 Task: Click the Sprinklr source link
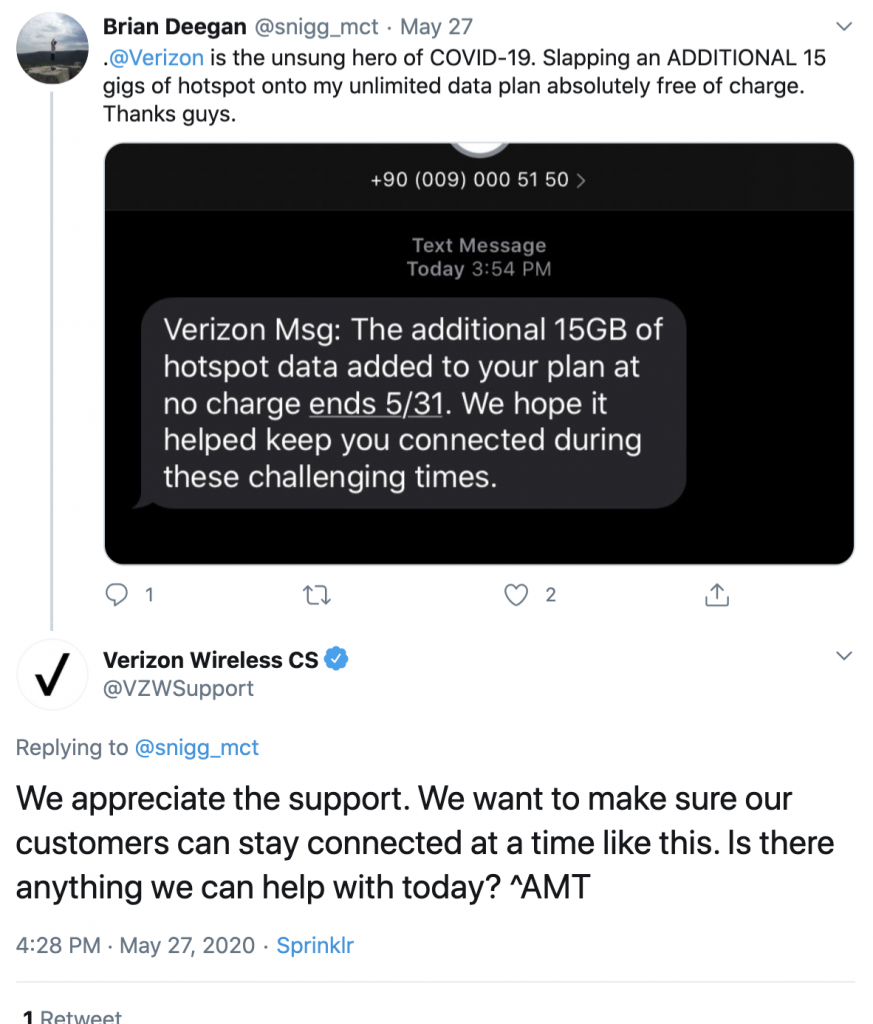[315, 945]
